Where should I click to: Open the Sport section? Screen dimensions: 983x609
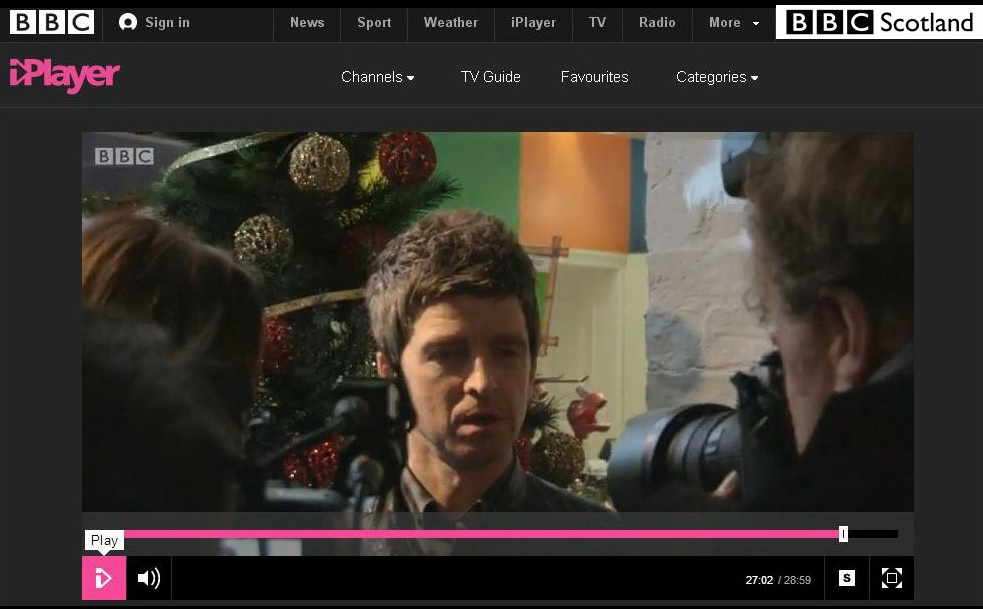pos(374,22)
